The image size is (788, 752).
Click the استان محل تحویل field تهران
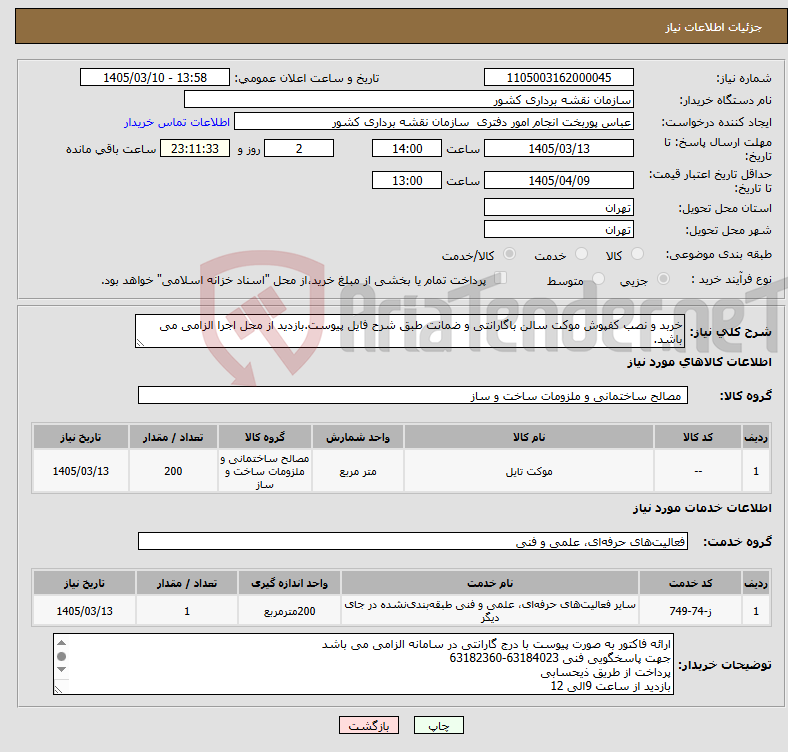[558, 207]
